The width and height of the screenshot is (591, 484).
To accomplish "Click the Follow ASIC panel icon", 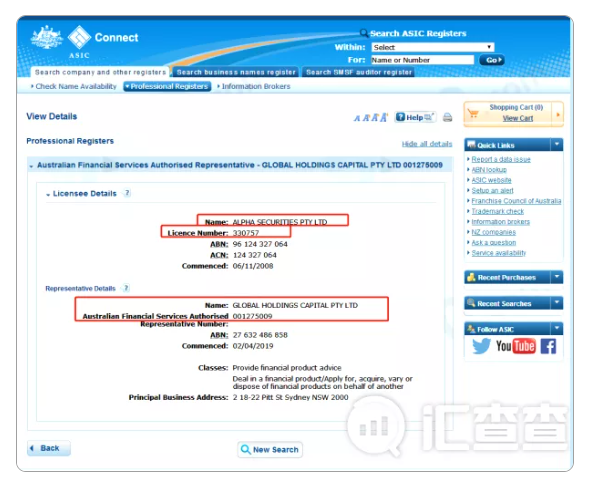I will 471,329.
